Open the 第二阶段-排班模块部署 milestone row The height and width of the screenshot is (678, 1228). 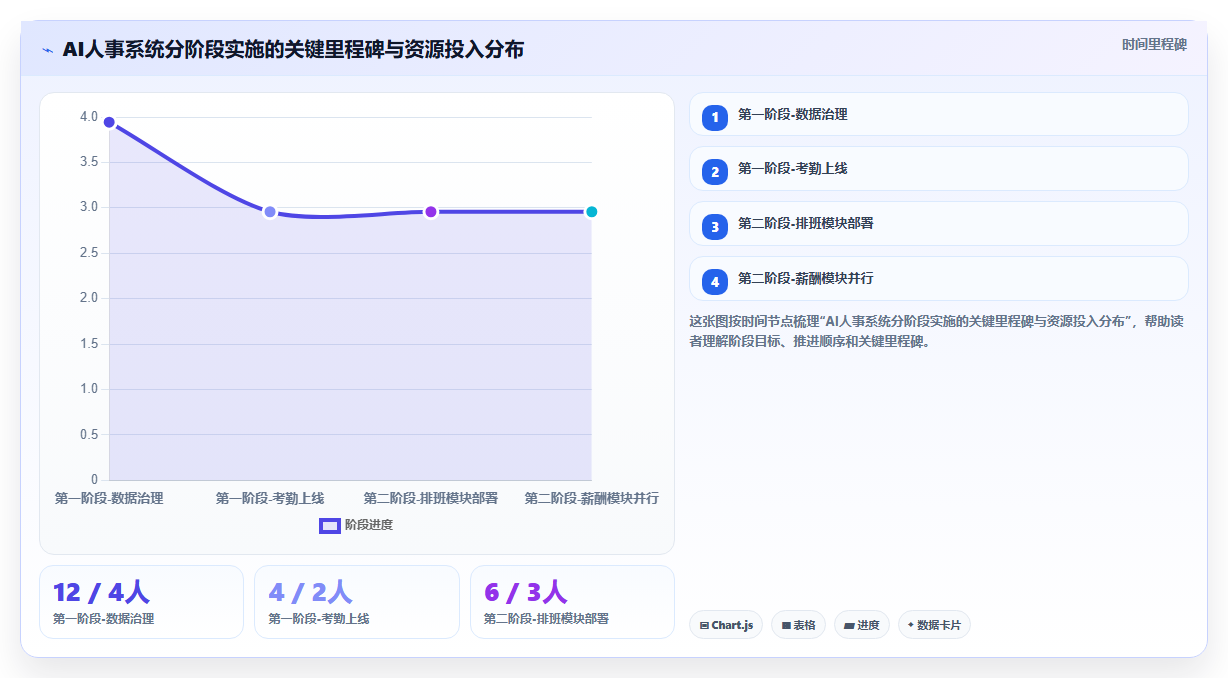tap(938, 223)
